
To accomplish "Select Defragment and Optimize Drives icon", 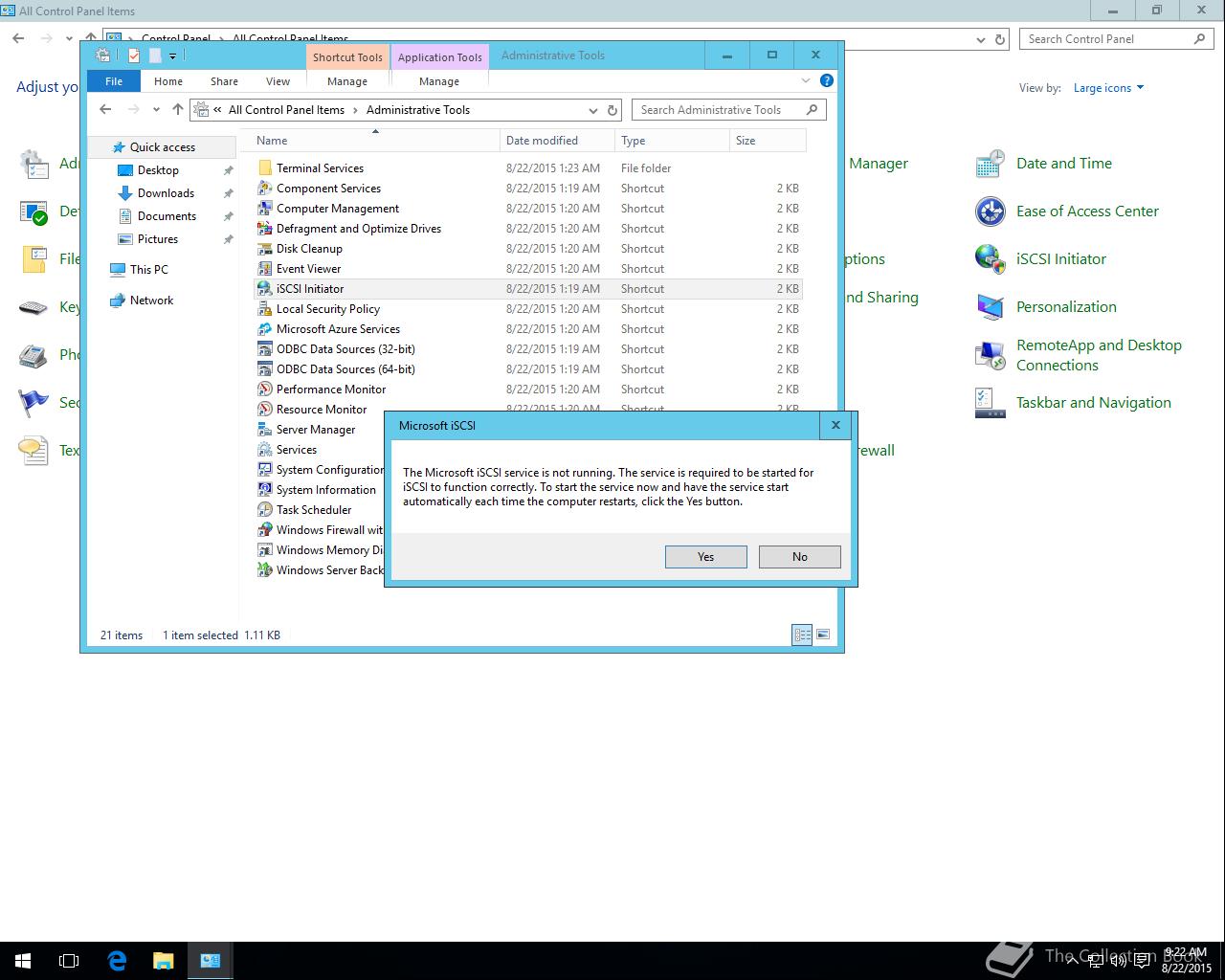I will 265,229.
